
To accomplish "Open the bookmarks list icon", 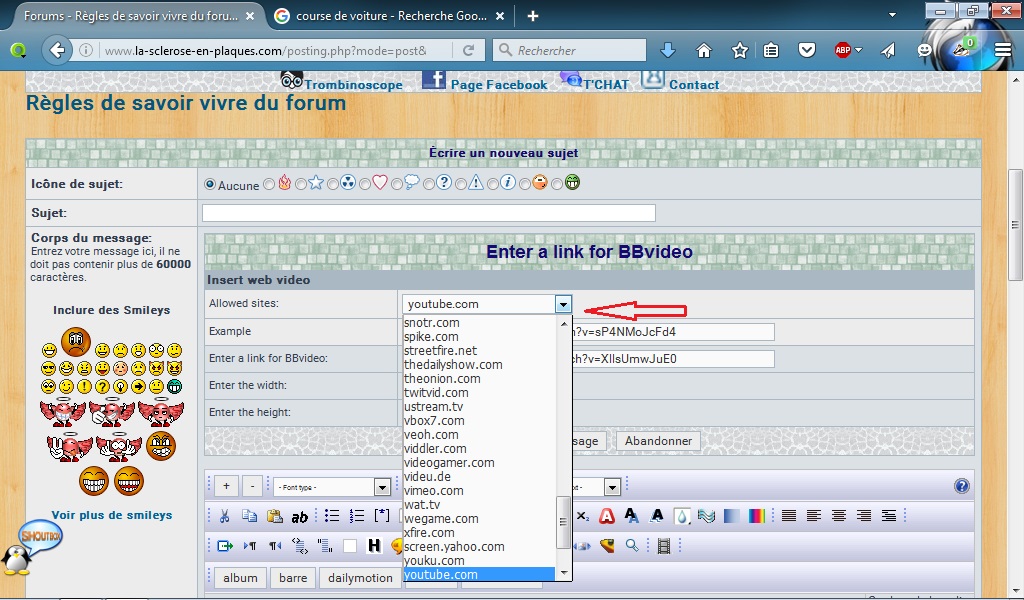I will point(771,50).
